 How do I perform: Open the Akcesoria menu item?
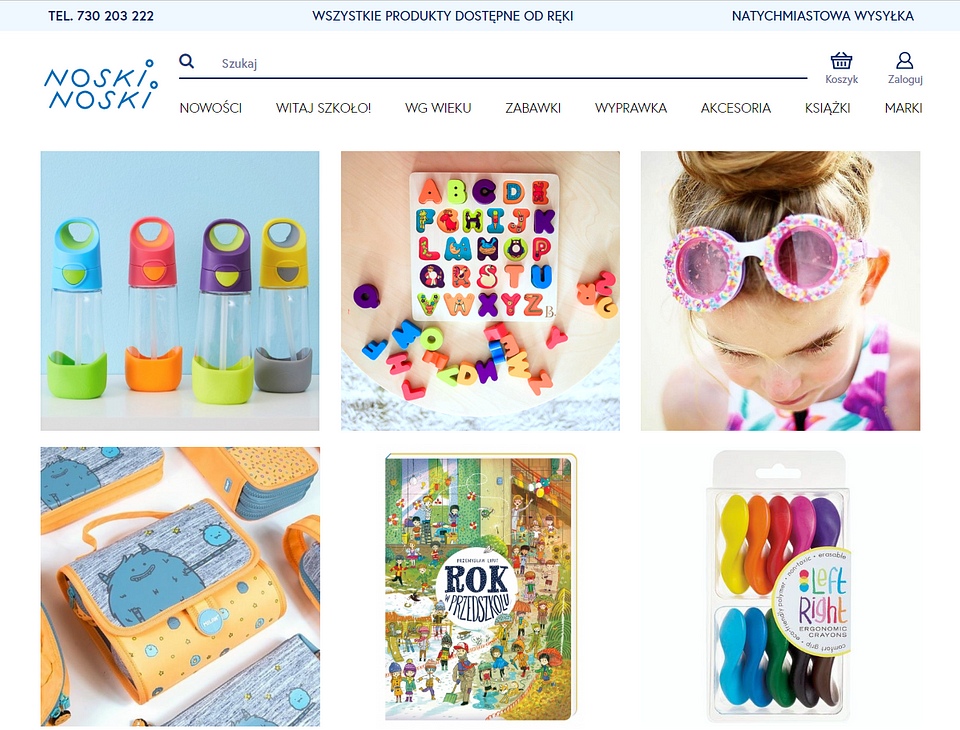coord(735,108)
